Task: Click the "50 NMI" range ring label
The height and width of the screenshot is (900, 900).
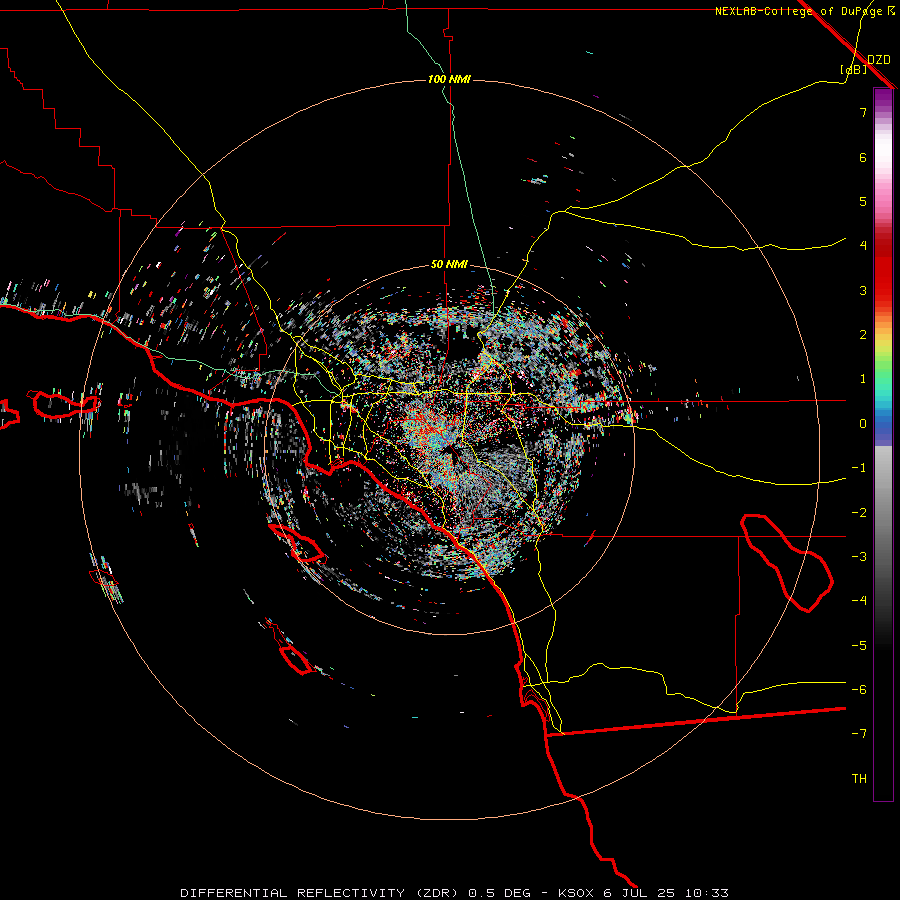Action: pyautogui.click(x=449, y=265)
